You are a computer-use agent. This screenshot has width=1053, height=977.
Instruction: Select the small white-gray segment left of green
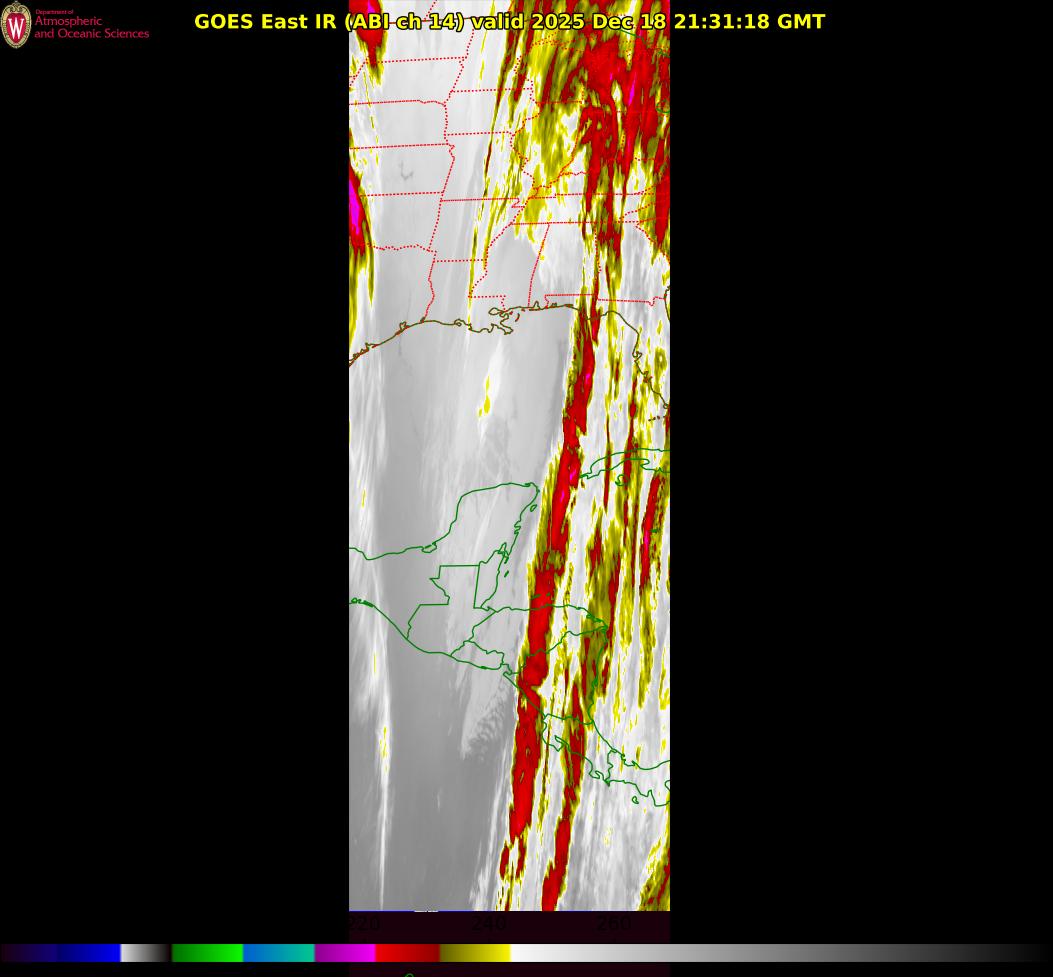click(143, 953)
